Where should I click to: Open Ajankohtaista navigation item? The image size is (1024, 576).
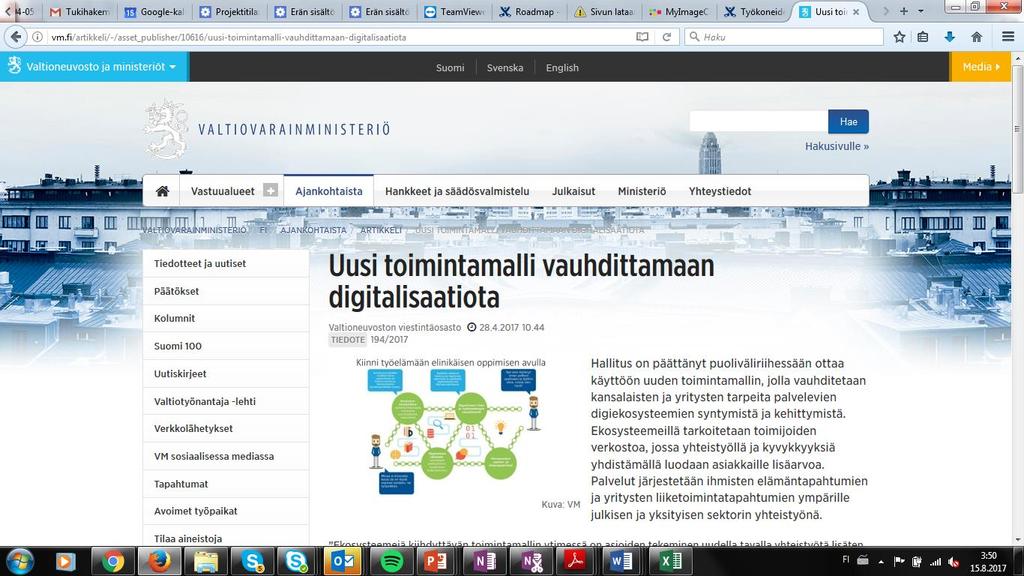[x=328, y=191]
